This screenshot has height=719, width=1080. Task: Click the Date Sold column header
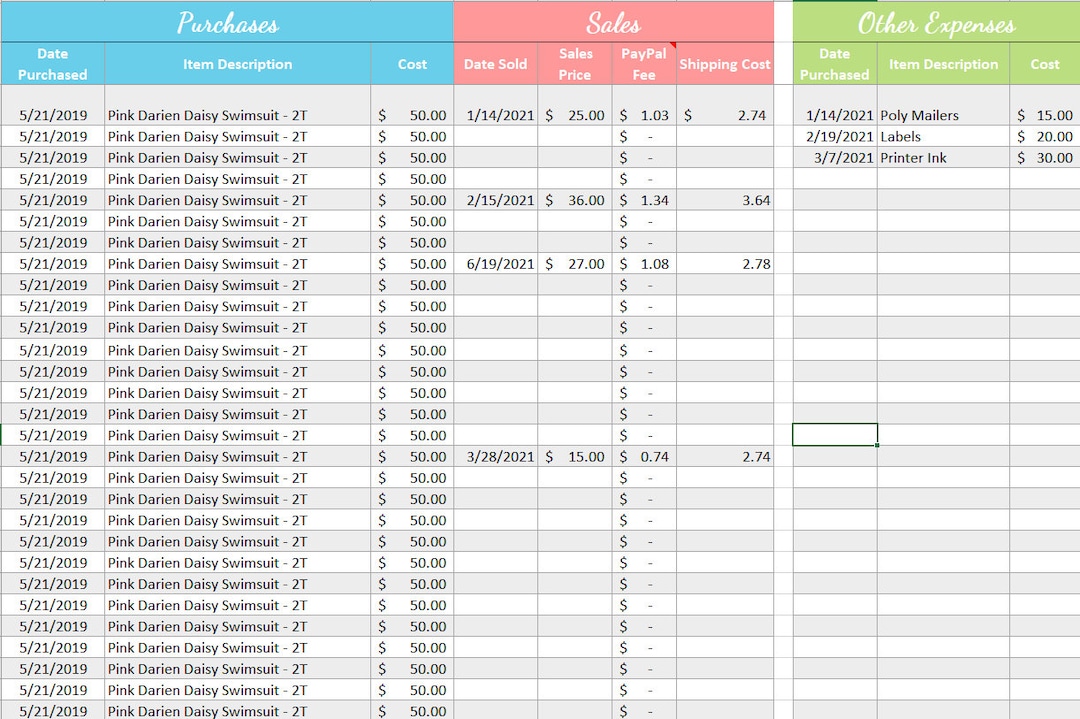click(496, 63)
